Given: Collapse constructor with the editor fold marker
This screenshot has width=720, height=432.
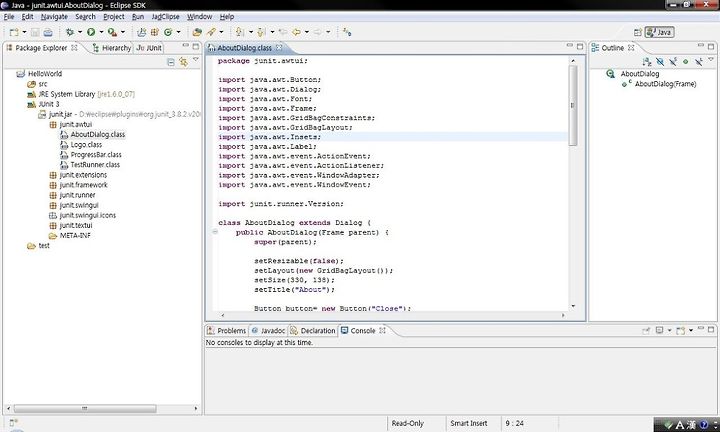Looking at the screenshot, I should coord(215,232).
